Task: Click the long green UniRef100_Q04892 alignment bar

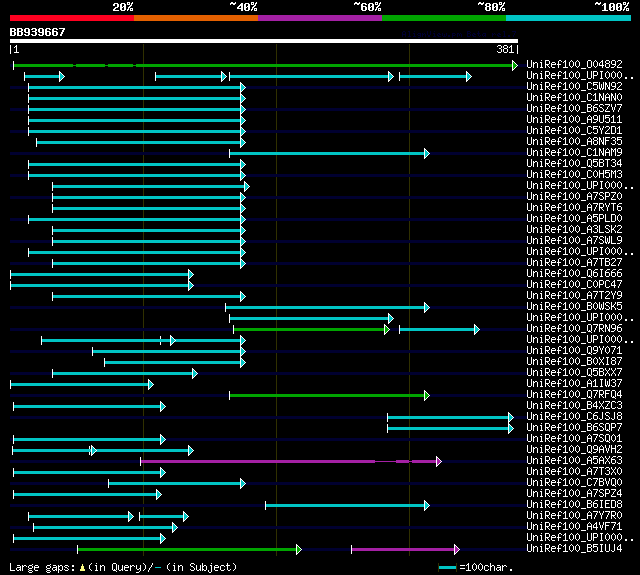Action: pyautogui.click(x=264, y=65)
